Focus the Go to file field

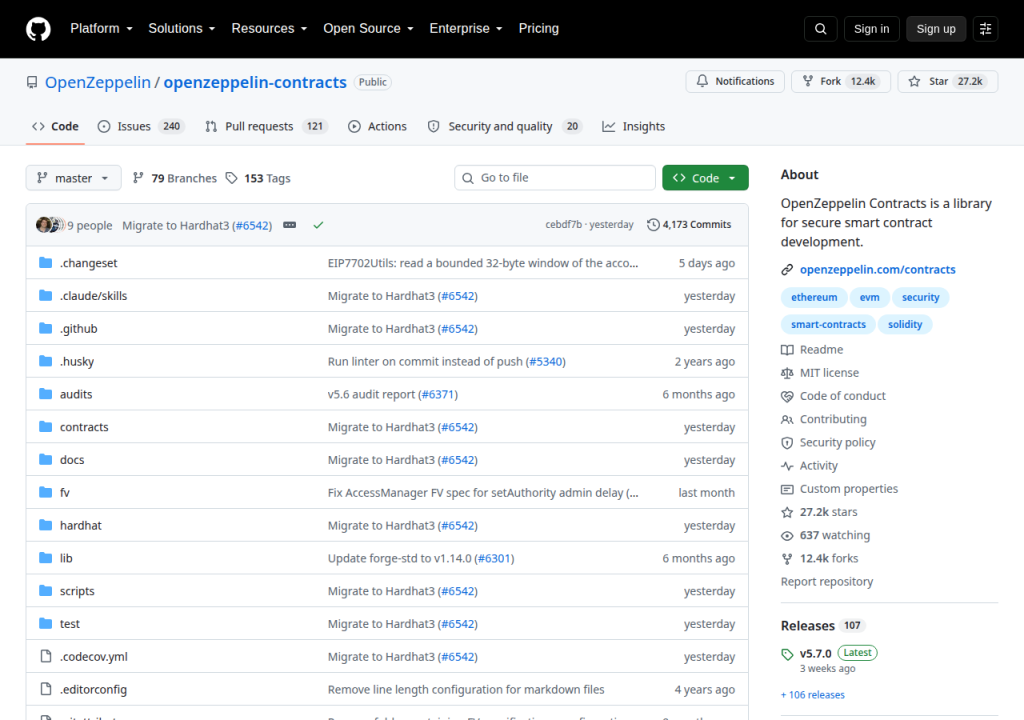coord(555,178)
